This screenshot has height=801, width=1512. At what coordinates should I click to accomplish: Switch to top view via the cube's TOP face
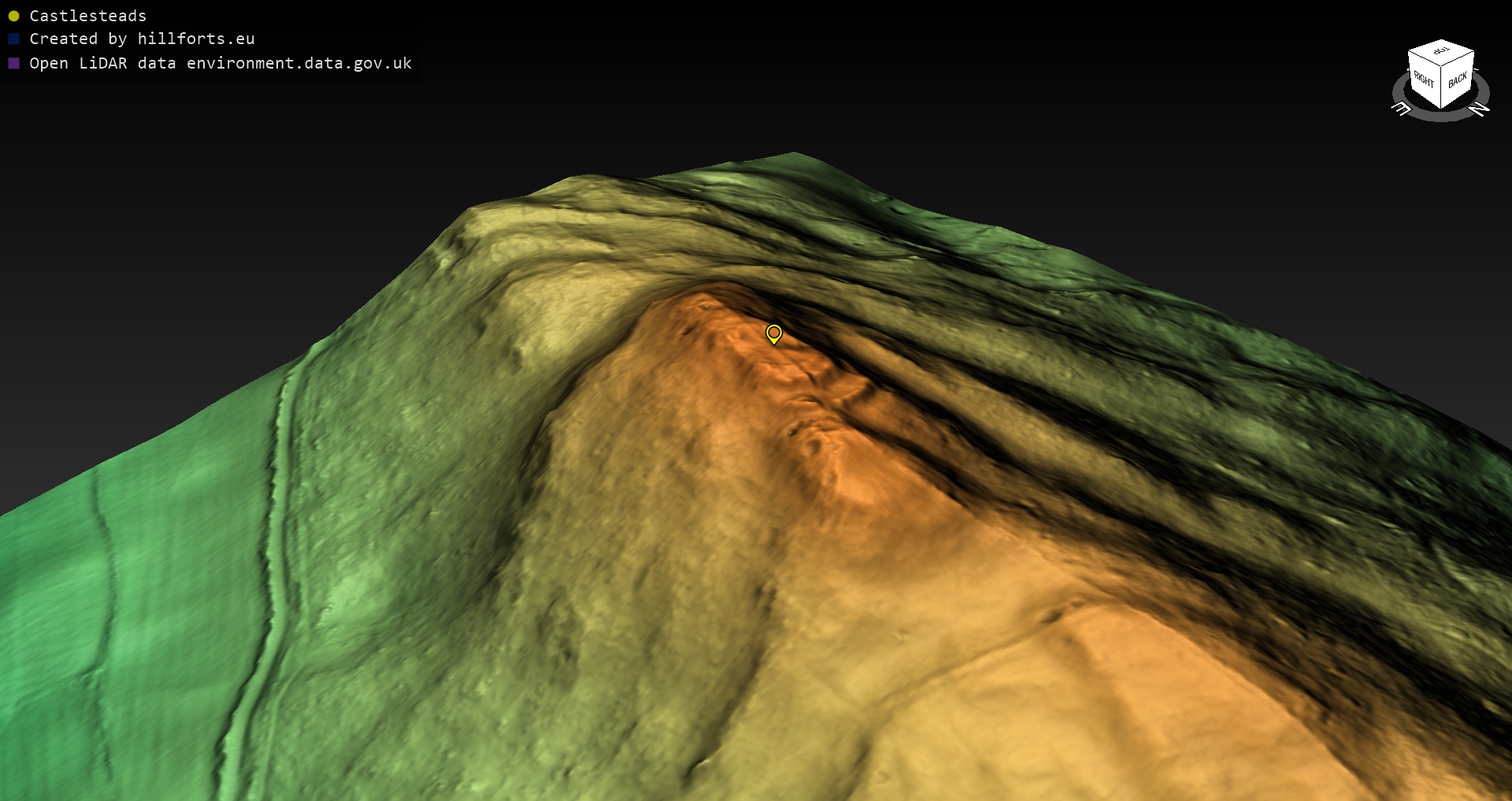pos(1441,51)
